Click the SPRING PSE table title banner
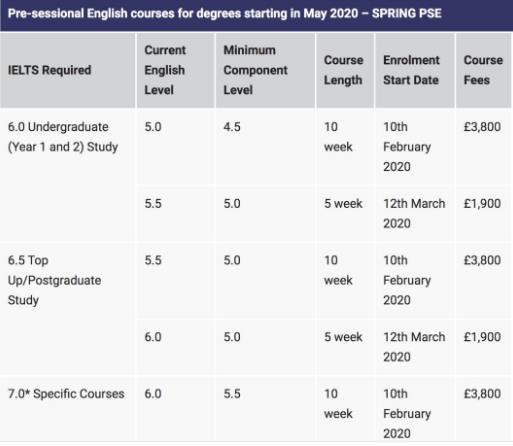Screen dimensions: 513x446 click(256, 15)
